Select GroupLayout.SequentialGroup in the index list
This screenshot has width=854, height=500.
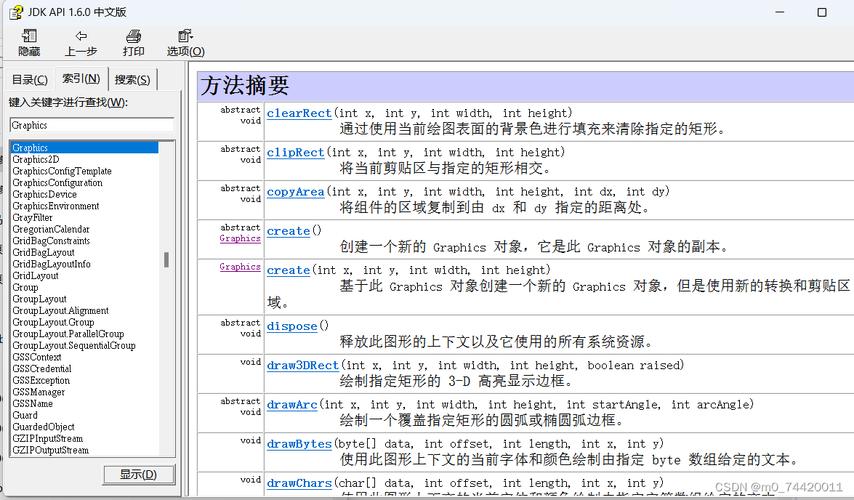(x=74, y=345)
